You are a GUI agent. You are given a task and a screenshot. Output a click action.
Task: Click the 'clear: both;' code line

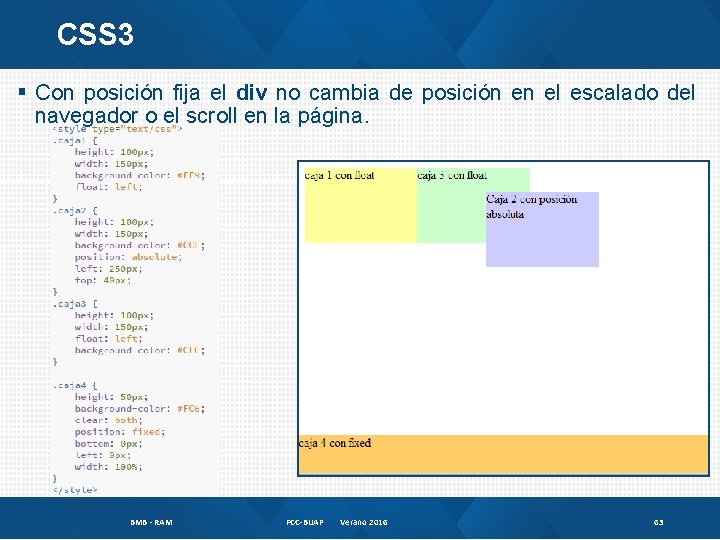pos(109,420)
